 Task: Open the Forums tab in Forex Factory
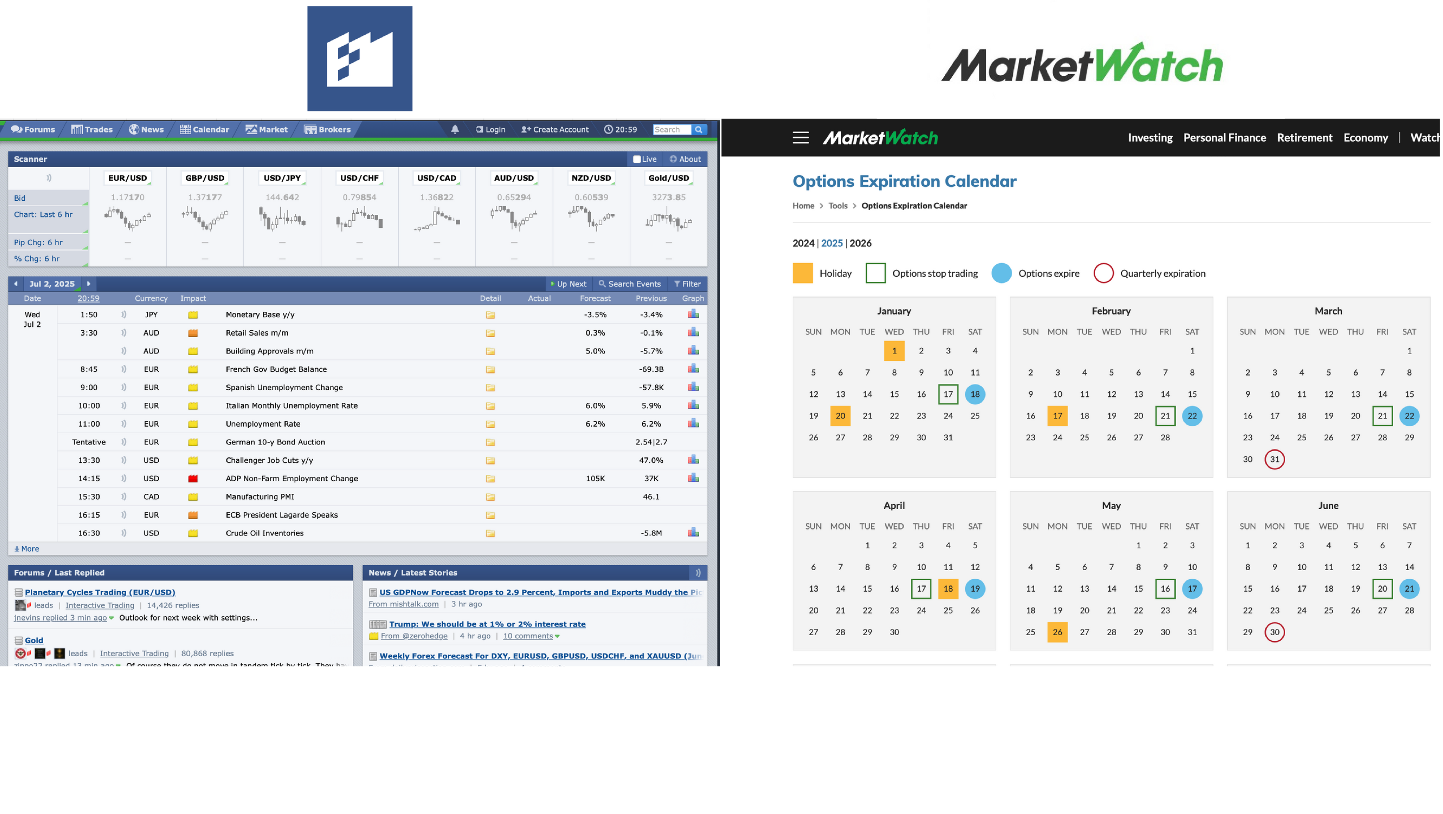pos(33,129)
